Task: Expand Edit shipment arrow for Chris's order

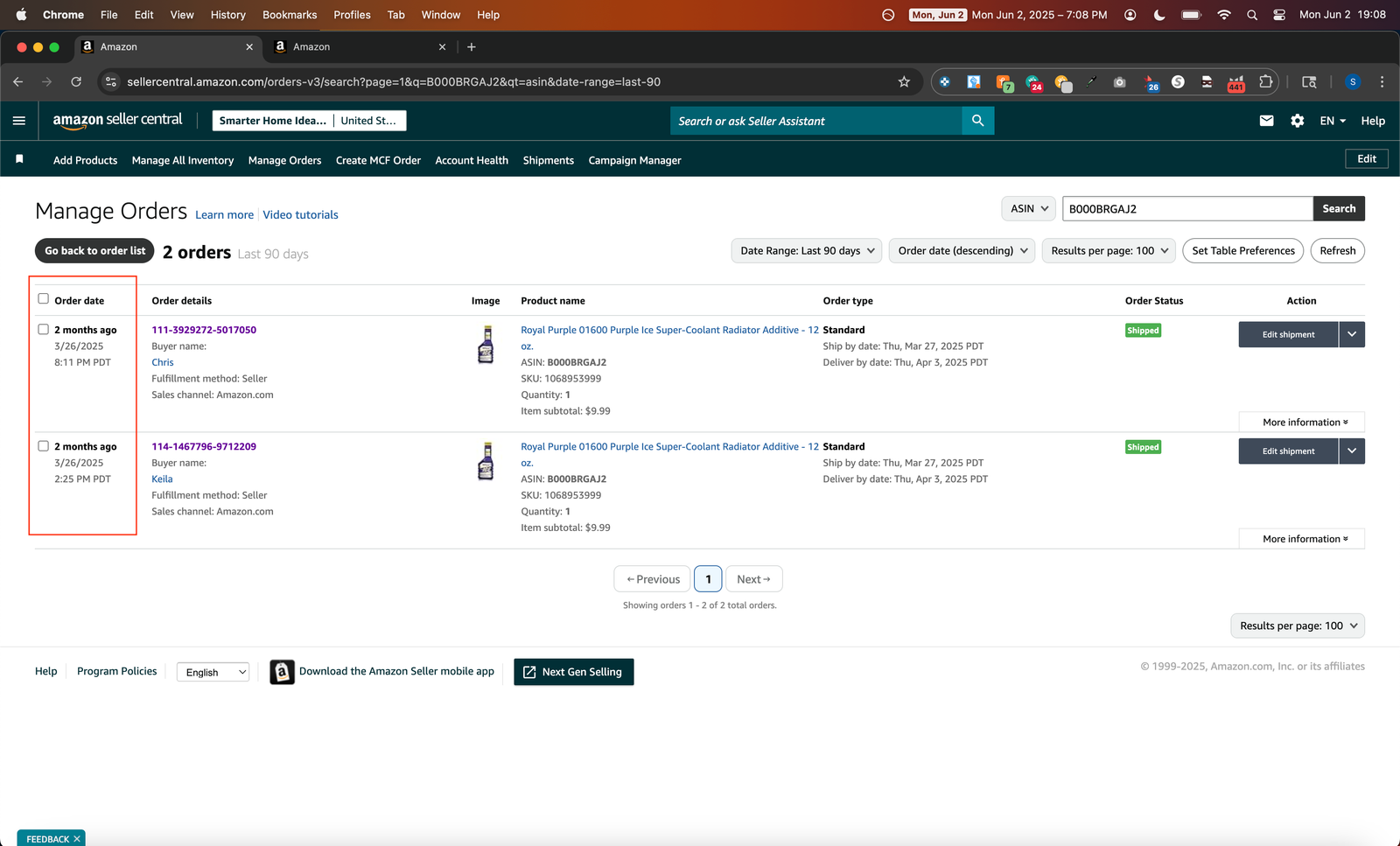Action: [1352, 334]
